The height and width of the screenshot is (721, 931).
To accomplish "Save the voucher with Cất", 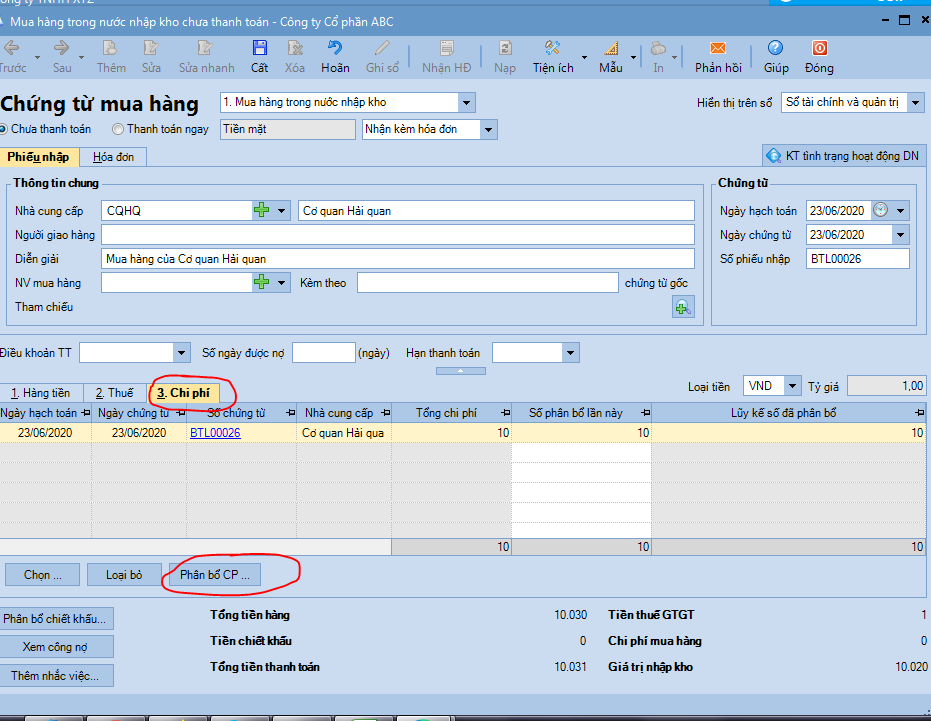I will (259, 57).
